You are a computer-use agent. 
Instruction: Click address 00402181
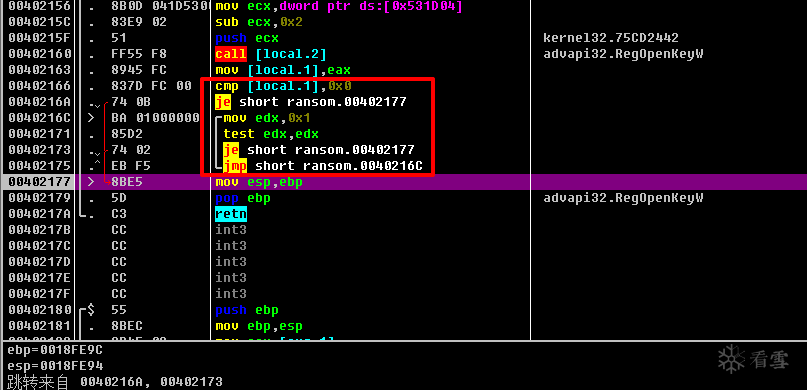40,326
